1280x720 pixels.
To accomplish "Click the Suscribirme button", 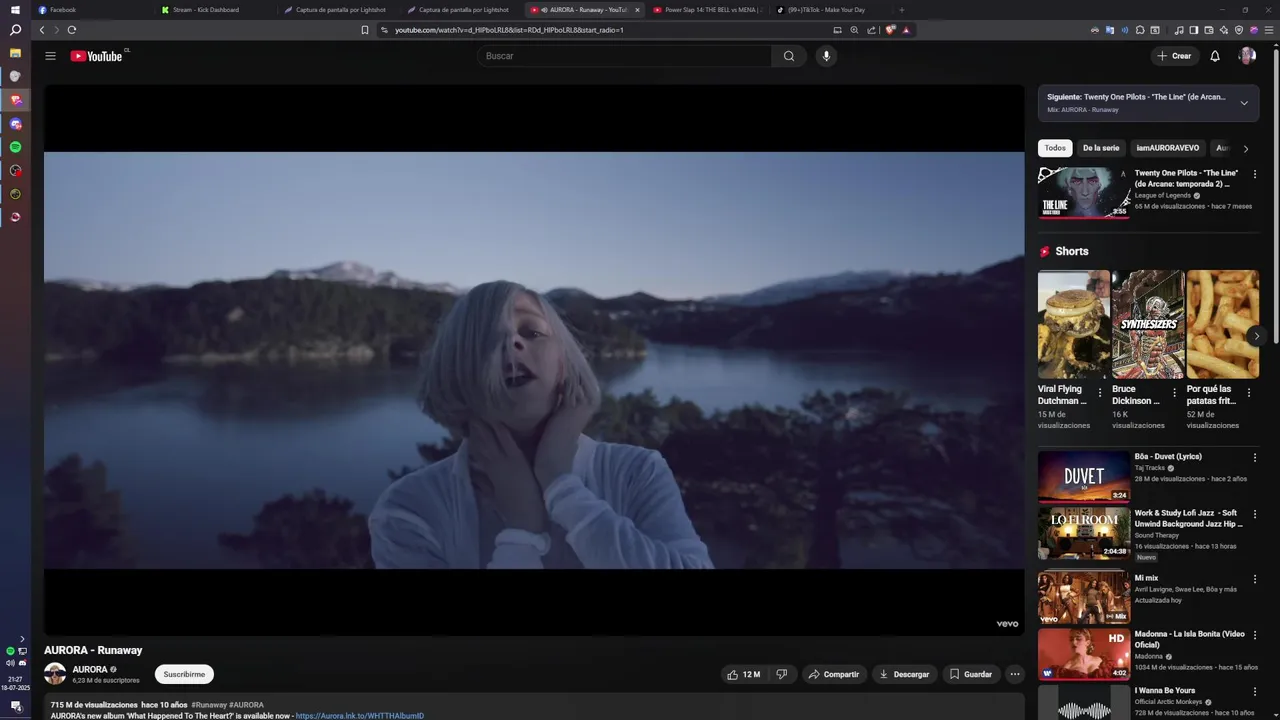I will click(184, 674).
